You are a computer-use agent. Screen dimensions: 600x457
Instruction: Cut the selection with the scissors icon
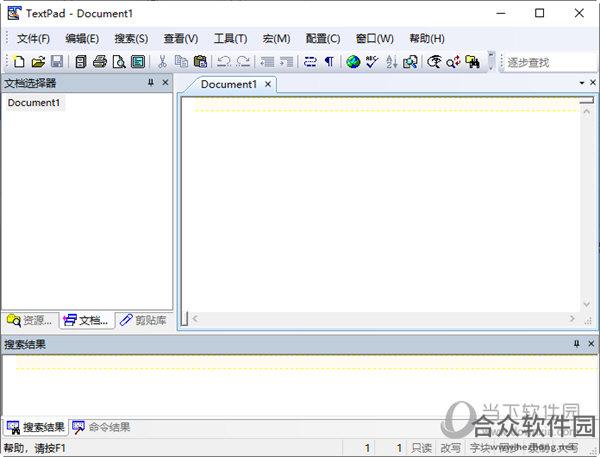[162, 61]
